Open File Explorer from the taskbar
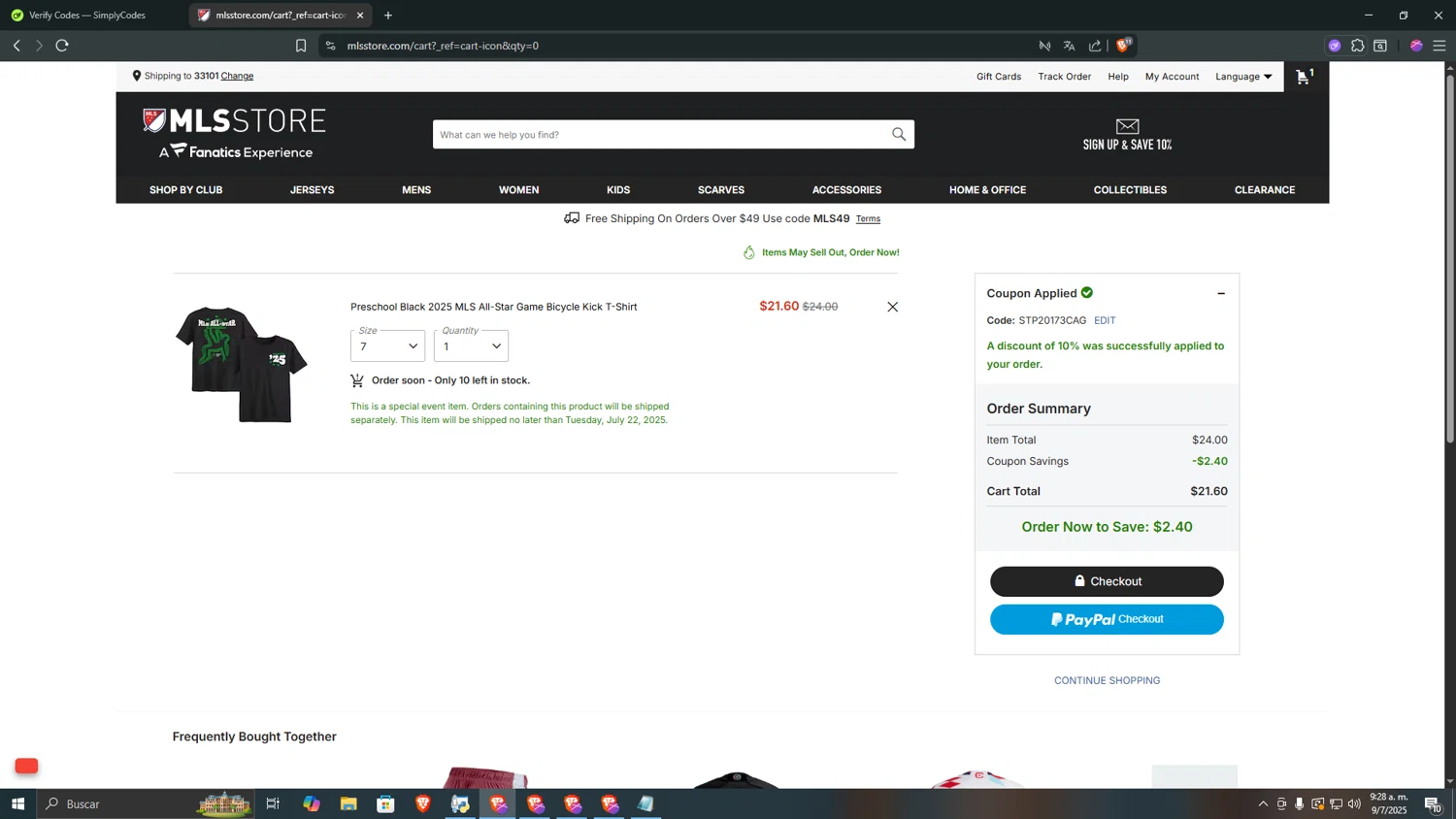The image size is (1456, 819). pyautogui.click(x=348, y=803)
